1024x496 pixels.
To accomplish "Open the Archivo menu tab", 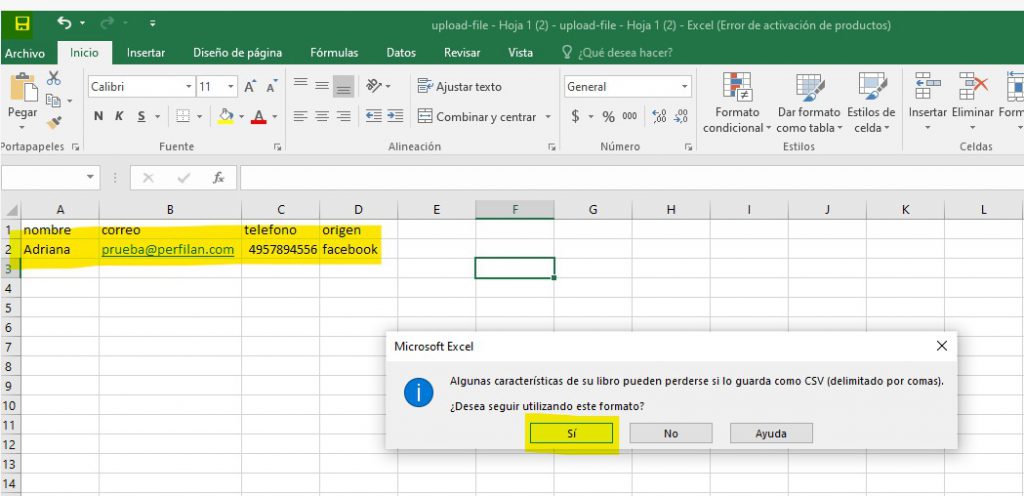I will pyautogui.click(x=25, y=53).
